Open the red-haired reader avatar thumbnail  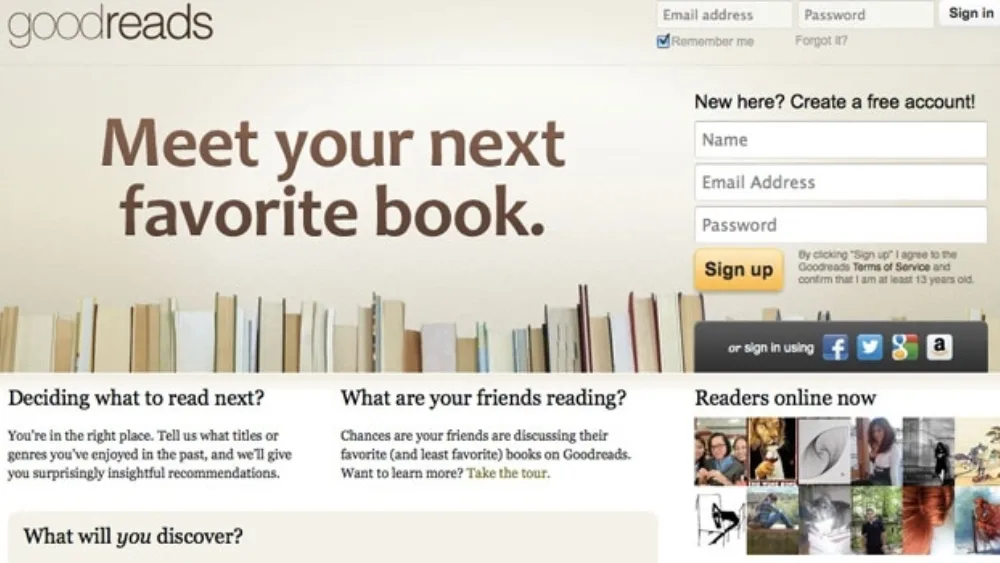tap(928, 519)
